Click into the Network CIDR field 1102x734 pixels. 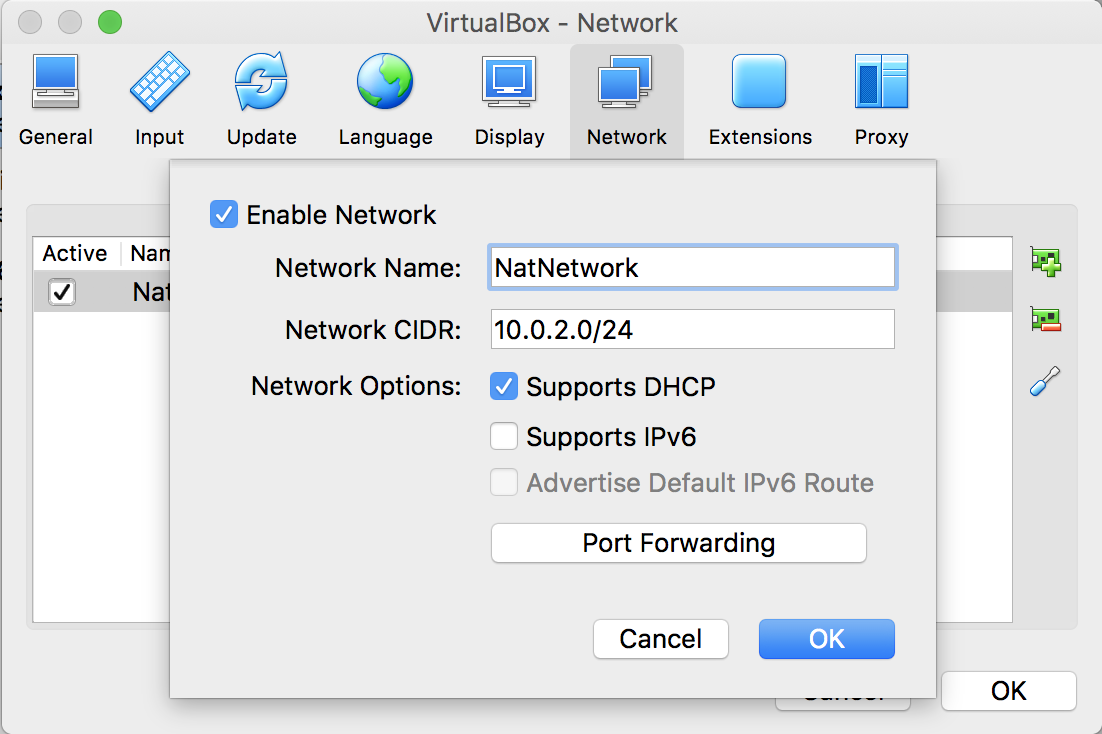click(692, 329)
